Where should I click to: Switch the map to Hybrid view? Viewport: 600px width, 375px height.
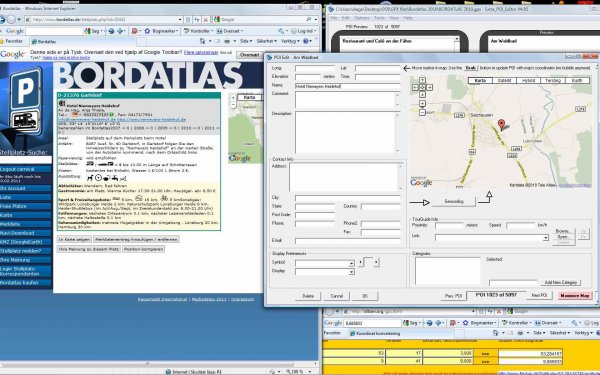click(528, 80)
